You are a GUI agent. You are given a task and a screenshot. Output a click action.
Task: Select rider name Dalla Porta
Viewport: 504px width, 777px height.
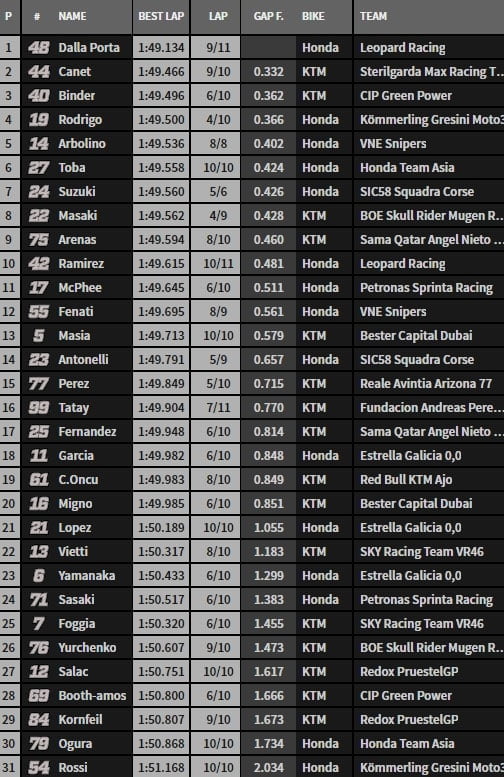tap(89, 48)
